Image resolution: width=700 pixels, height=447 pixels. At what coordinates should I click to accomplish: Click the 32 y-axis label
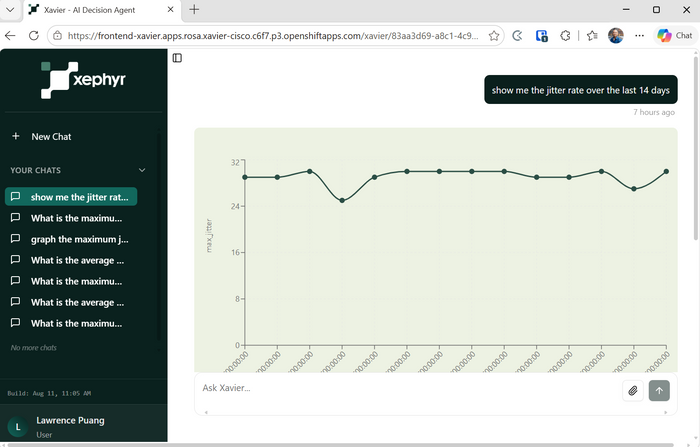[x=235, y=163]
